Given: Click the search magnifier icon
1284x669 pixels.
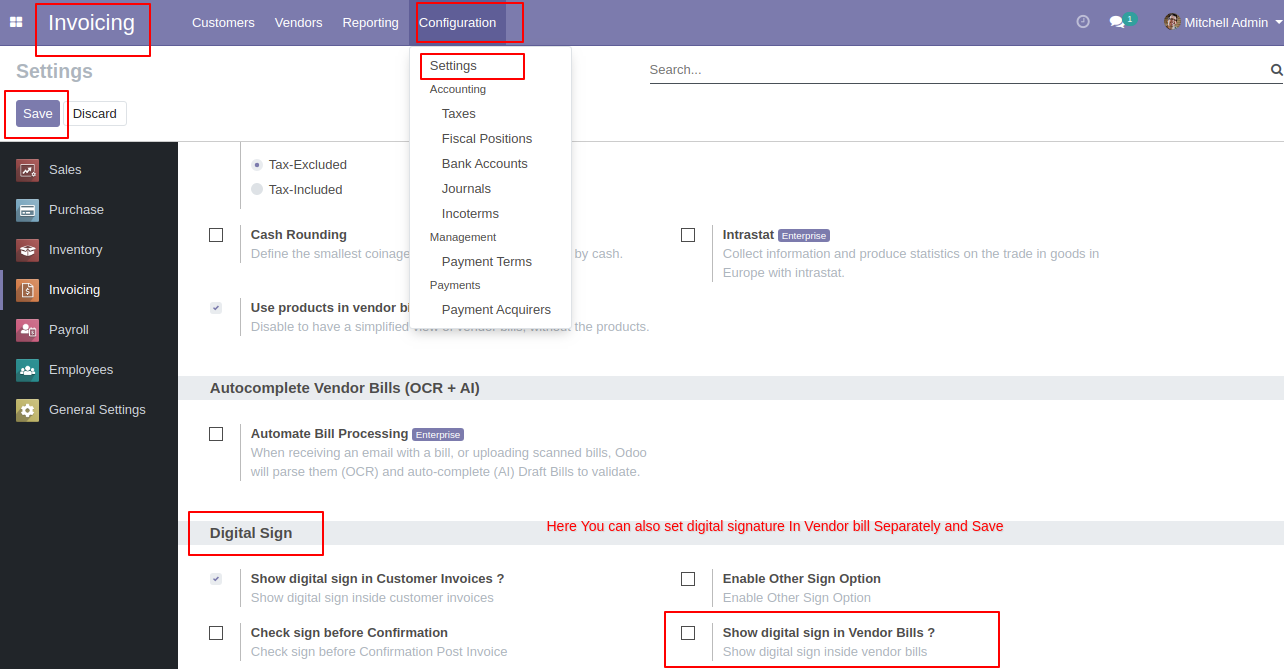Looking at the screenshot, I should coord(1276,70).
